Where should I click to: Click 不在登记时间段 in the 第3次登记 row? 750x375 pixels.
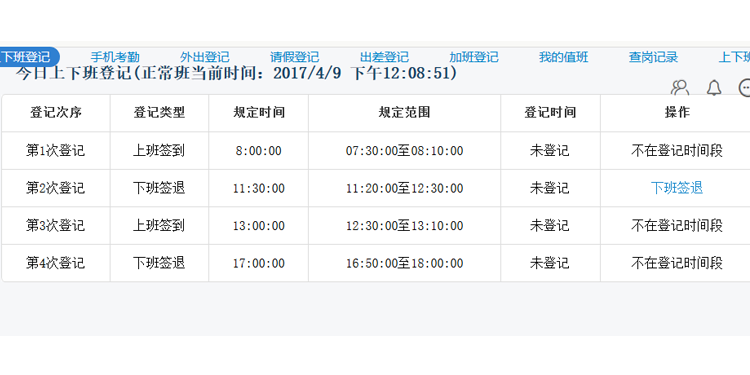click(x=677, y=225)
